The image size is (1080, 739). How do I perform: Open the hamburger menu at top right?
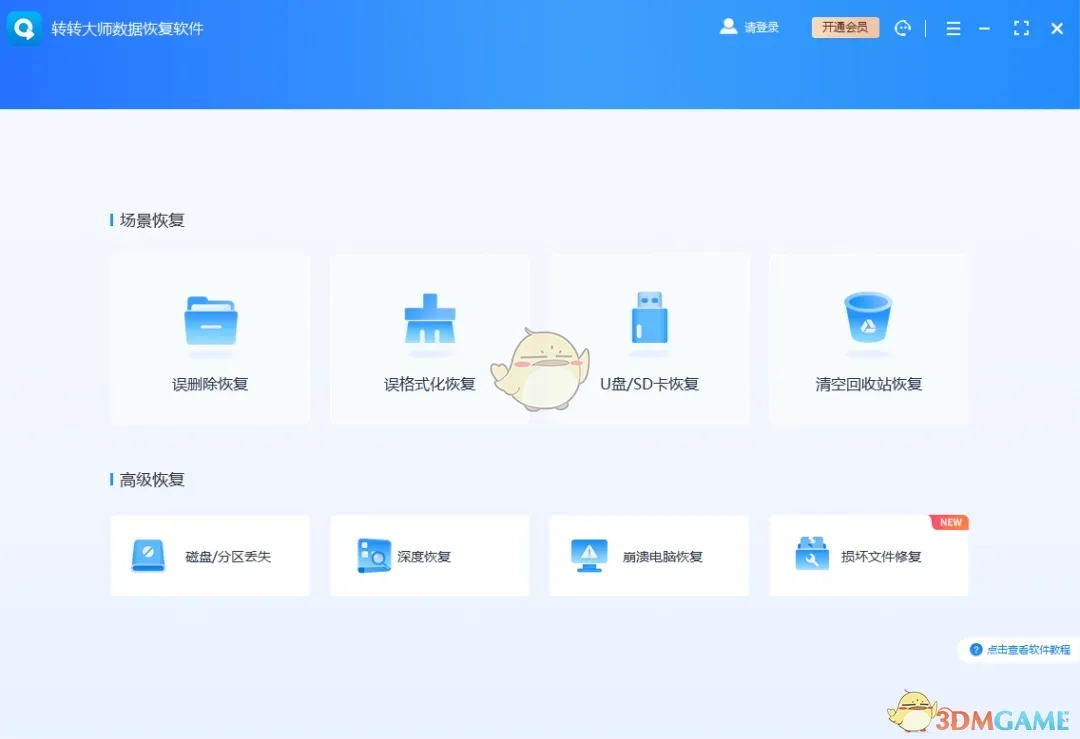953,28
